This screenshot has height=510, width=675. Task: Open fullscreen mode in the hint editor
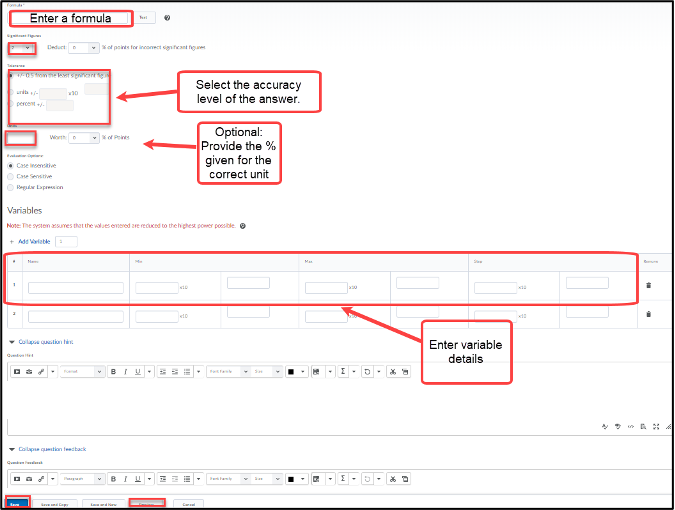[655, 425]
